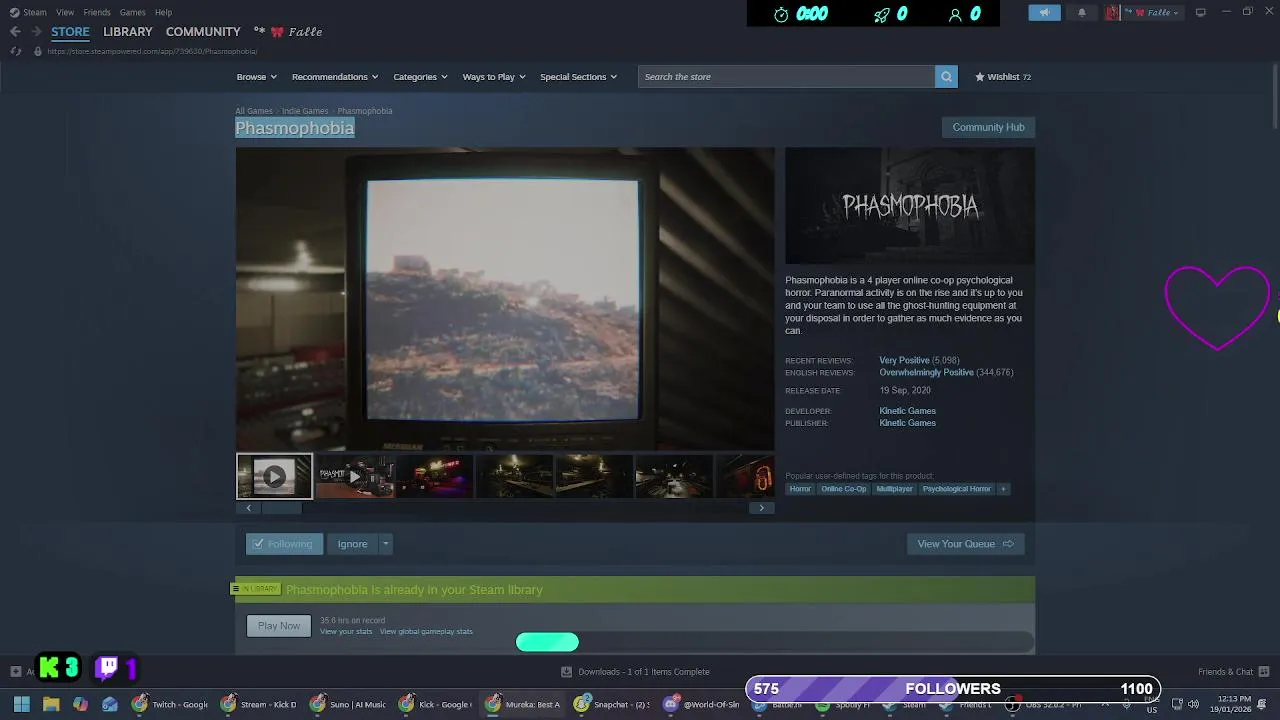Click the taskbar volume speaker icon

(1193, 704)
